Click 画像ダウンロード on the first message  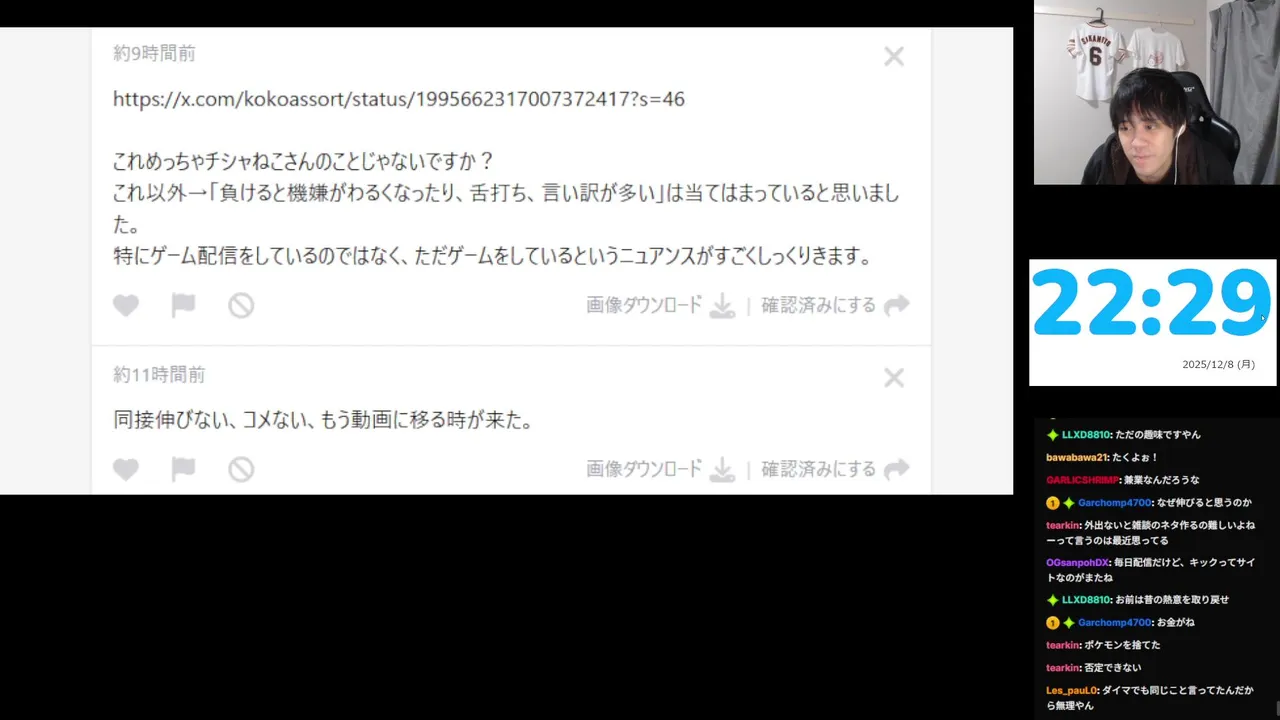click(644, 305)
